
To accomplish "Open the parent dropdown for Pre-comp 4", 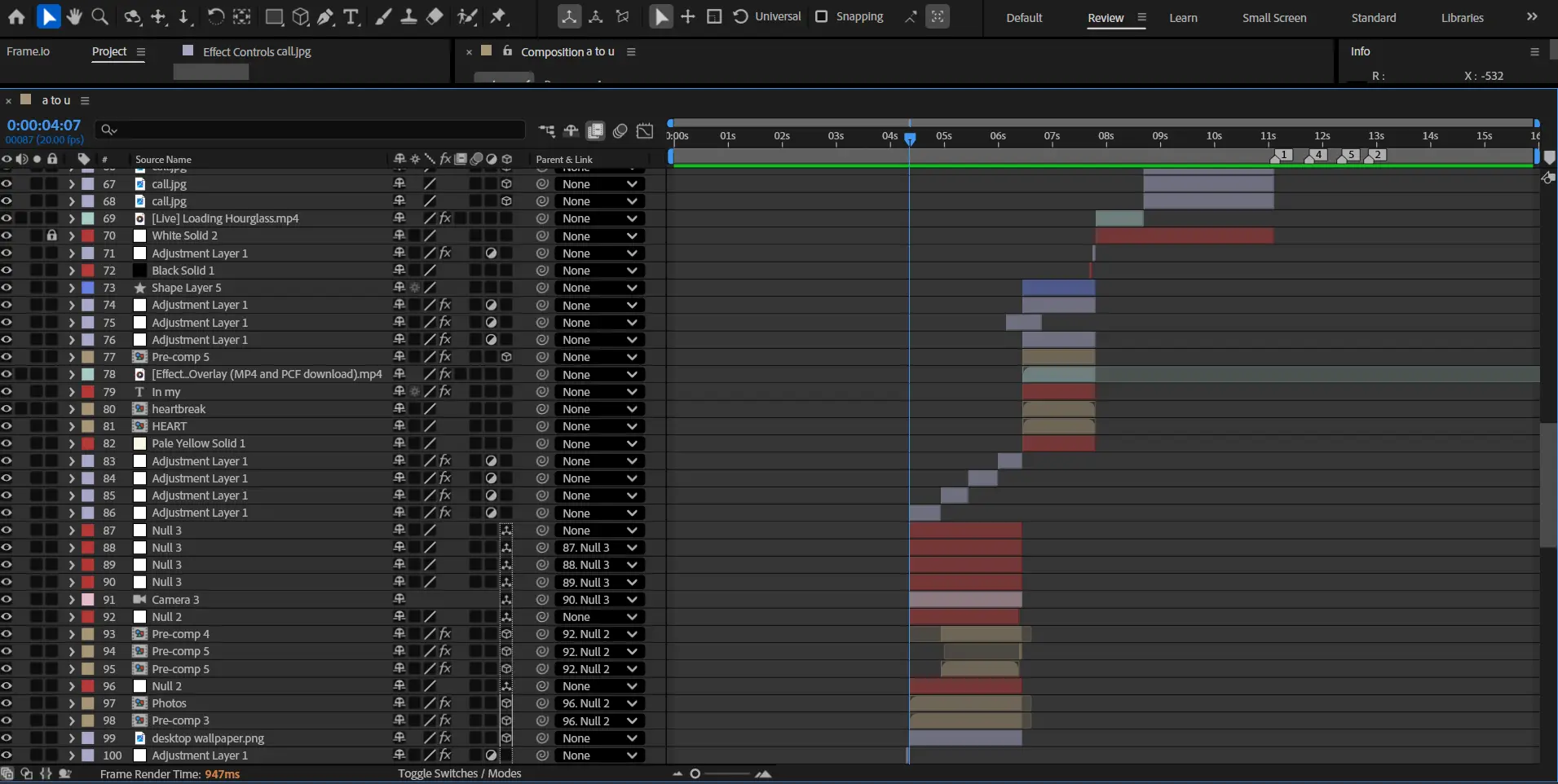I will click(x=600, y=634).
